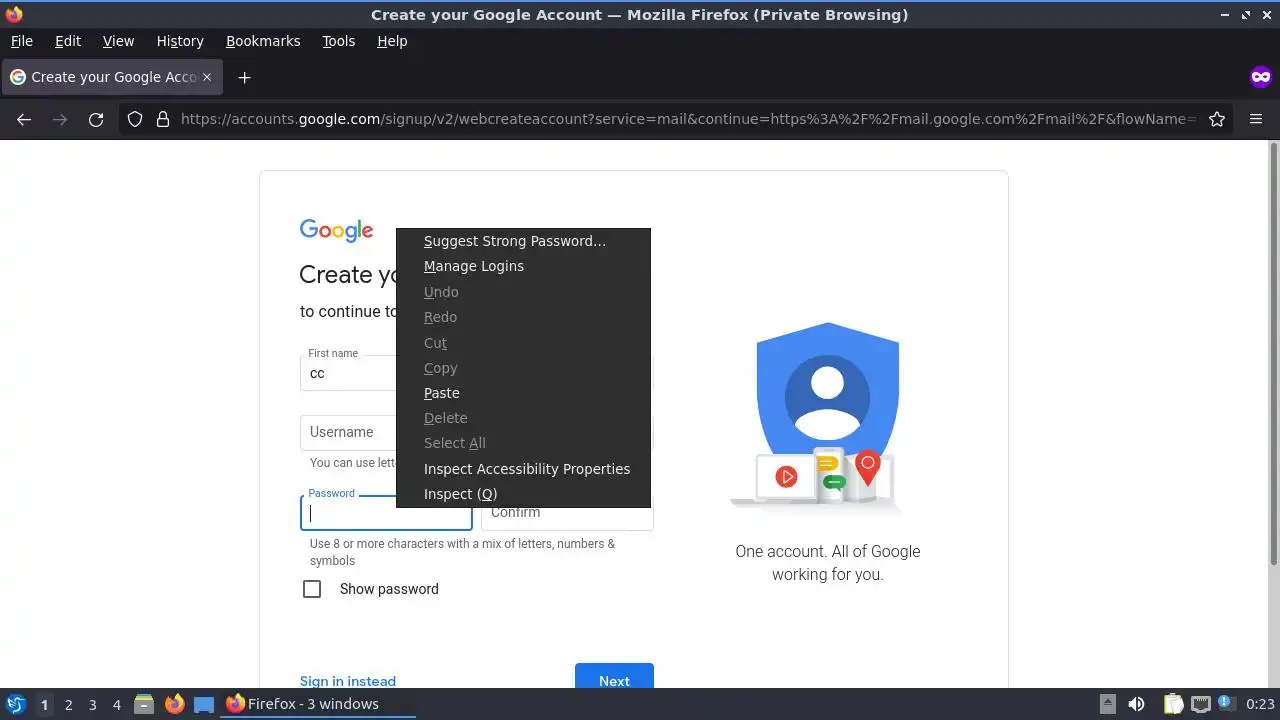The width and height of the screenshot is (1280, 720).
Task: Open the Bookmarks menu
Action: pos(263,41)
